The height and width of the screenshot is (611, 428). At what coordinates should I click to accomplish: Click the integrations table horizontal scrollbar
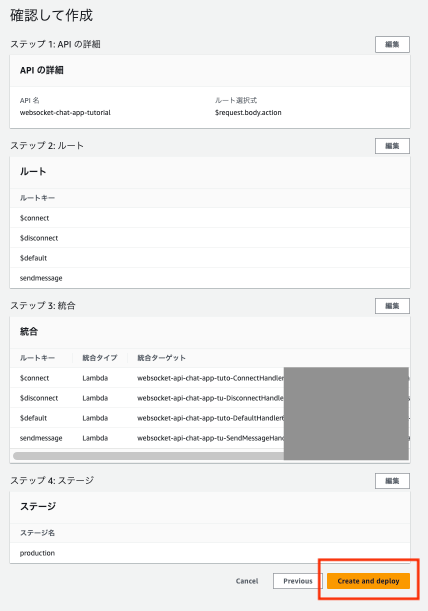pyautogui.click(x=149, y=456)
